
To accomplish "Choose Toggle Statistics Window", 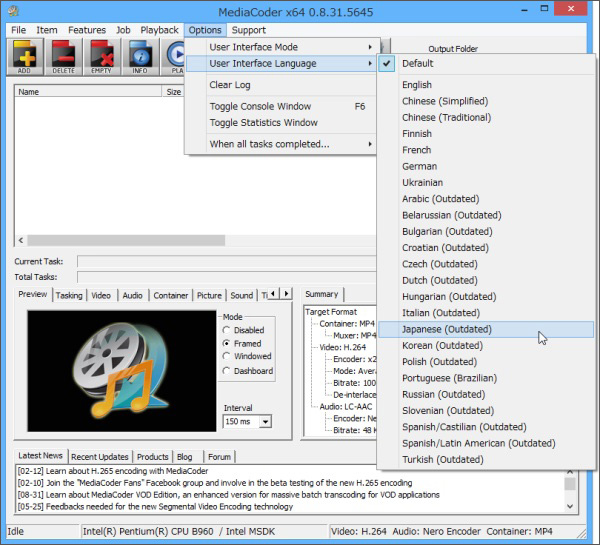I will click(x=281, y=123).
